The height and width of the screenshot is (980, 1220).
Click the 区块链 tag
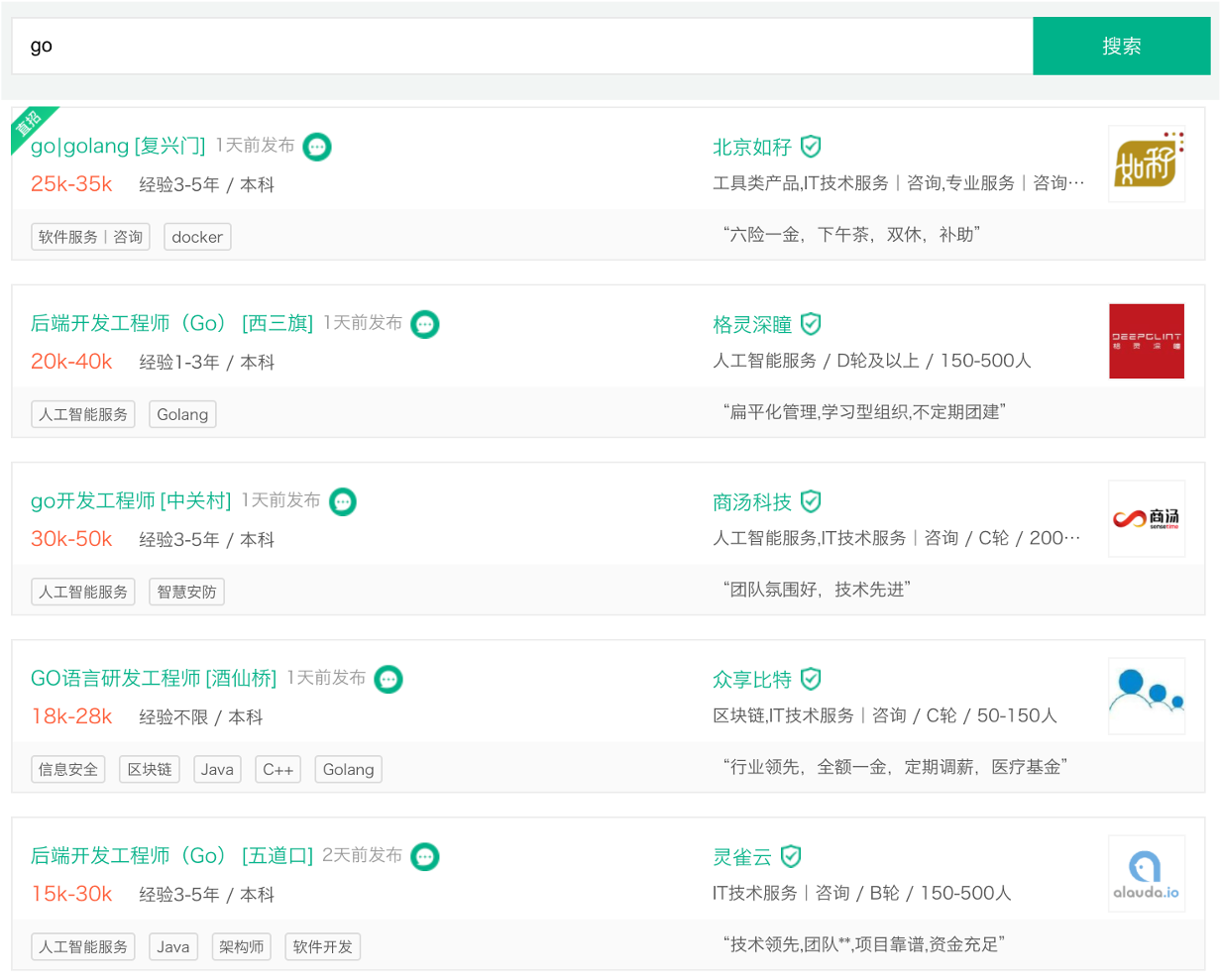(150, 769)
